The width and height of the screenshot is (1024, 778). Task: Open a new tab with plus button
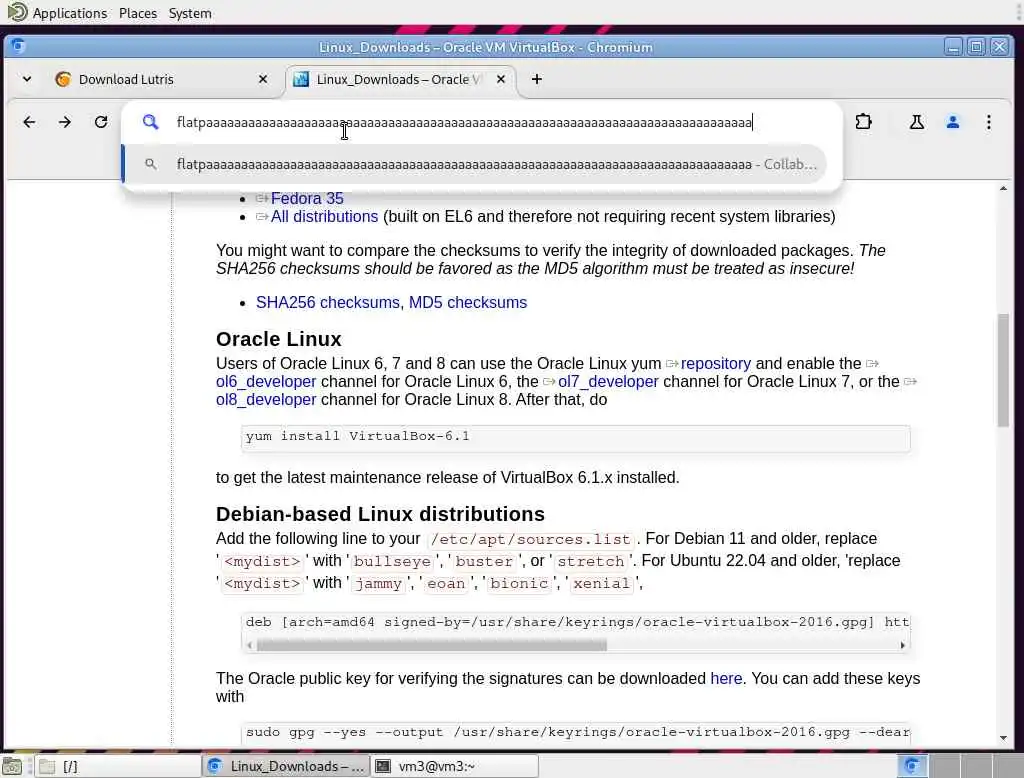click(537, 79)
